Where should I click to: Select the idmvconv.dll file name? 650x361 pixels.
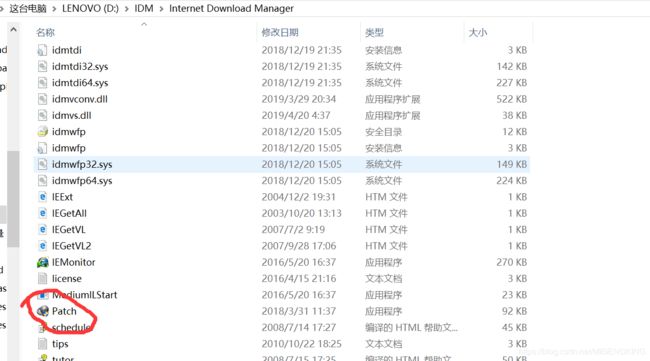point(80,99)
